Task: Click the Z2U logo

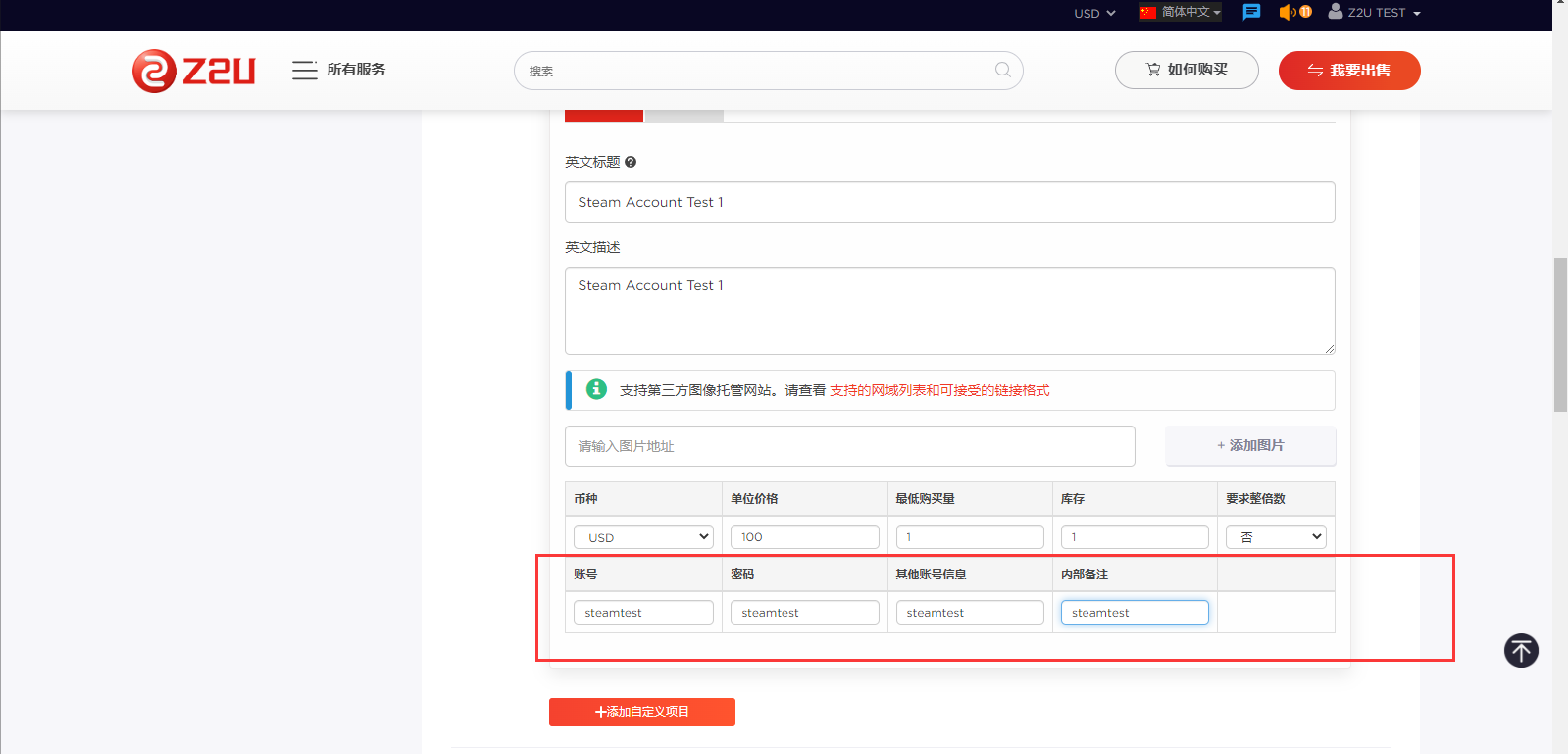Action: pyautogui.click(x=194, y=71)
